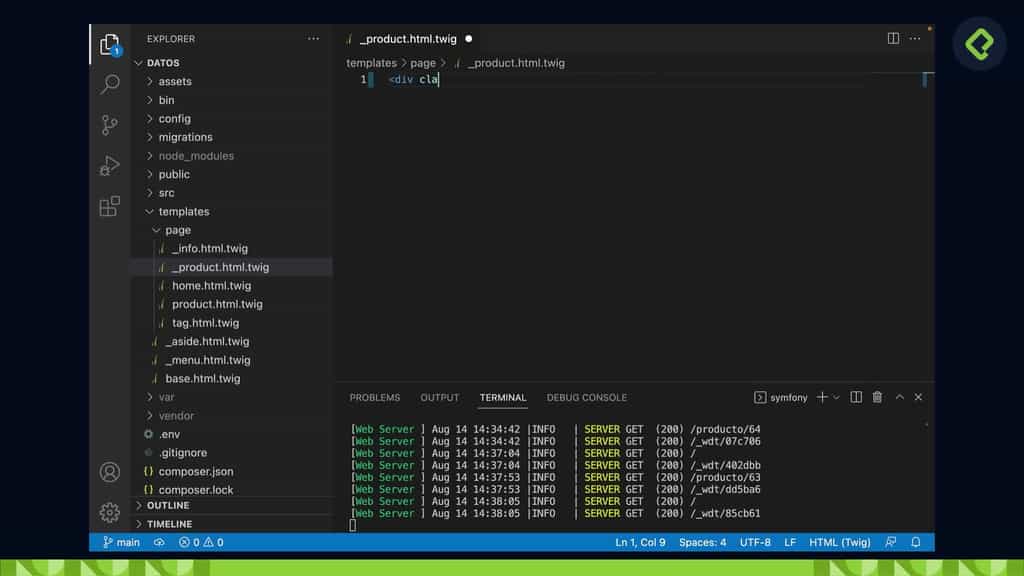
Task: Open the launch profile dropdown next to plus
Action: [x=836, y=397]
